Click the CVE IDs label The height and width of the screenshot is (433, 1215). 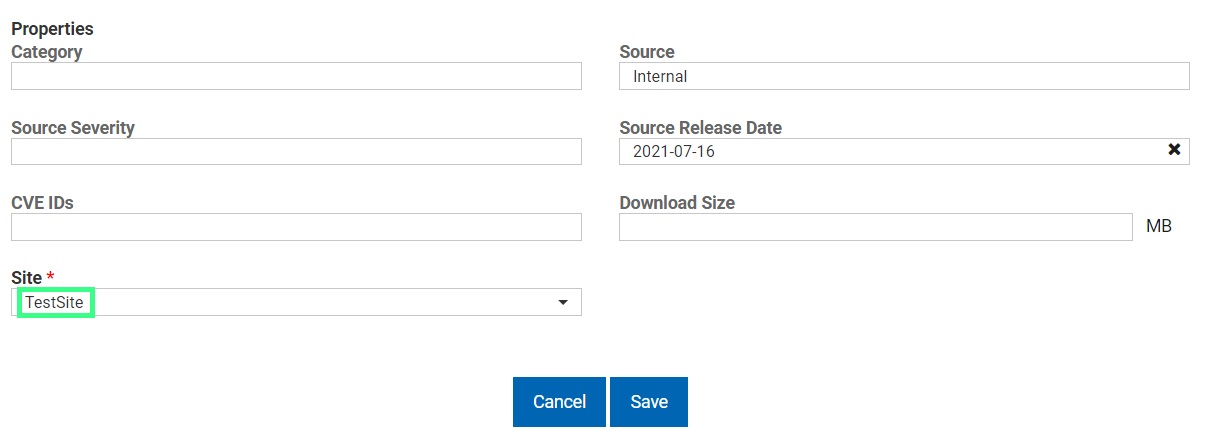pyautogui.click(x=42, y=203)
